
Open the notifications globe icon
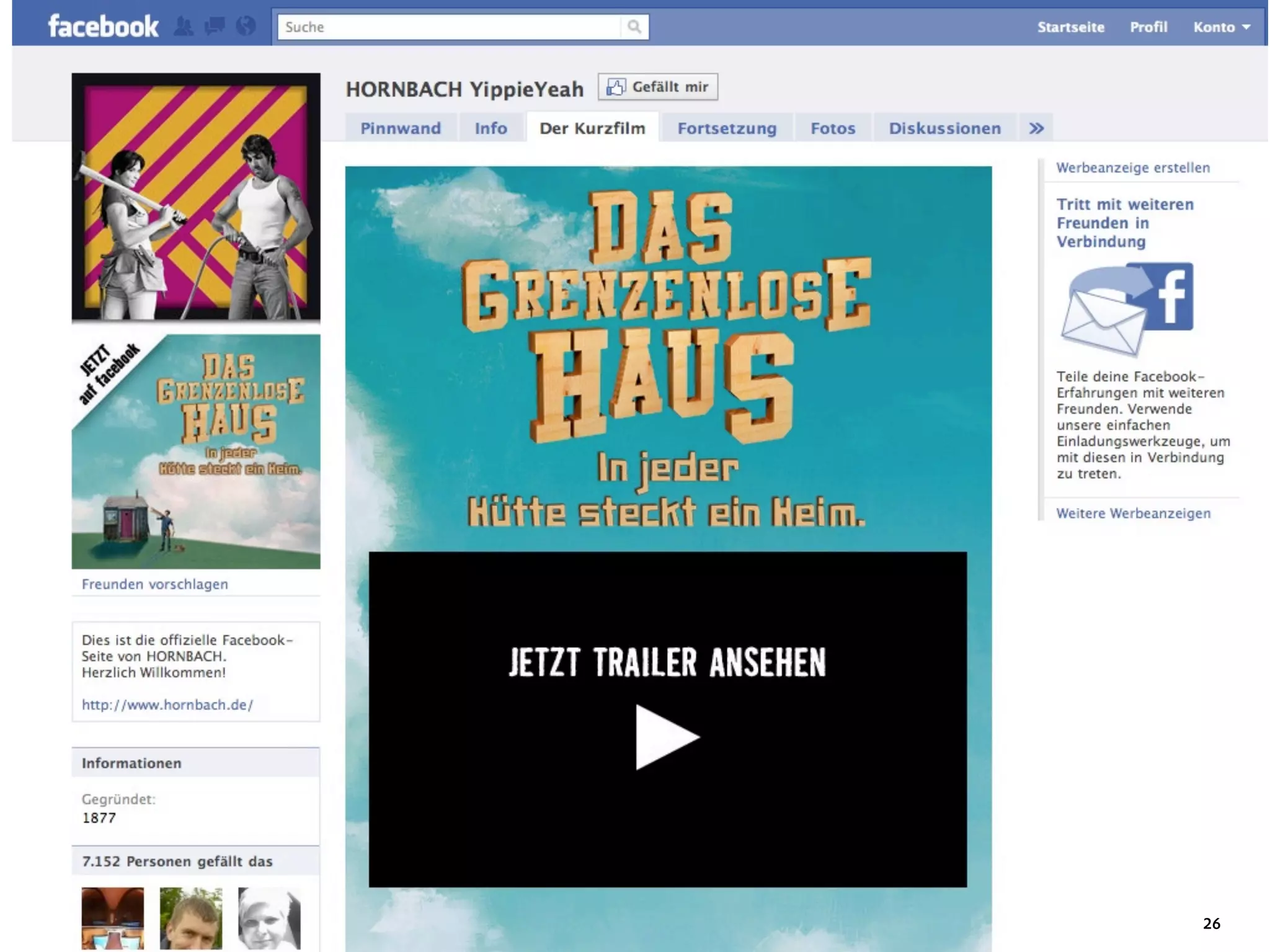246,27
